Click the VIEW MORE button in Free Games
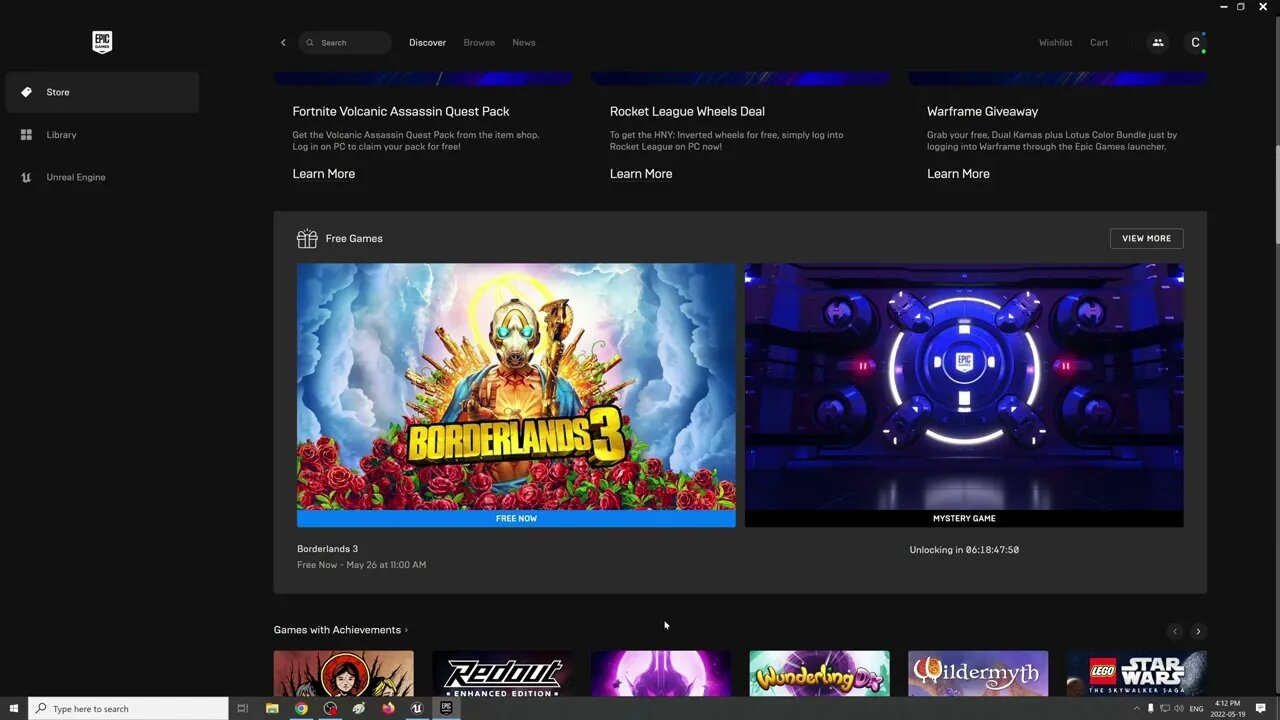 (x=1146, y=239)
